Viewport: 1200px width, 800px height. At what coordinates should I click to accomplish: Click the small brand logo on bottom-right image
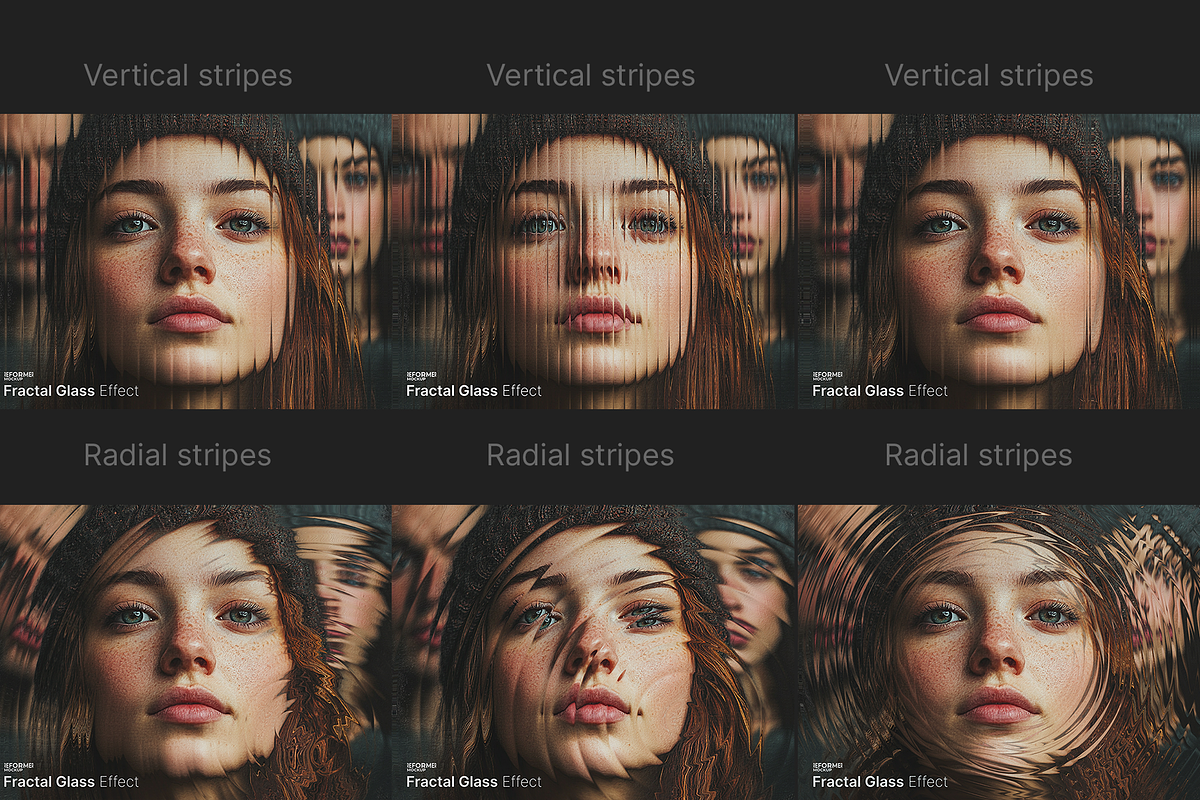[x=828, y=766]
